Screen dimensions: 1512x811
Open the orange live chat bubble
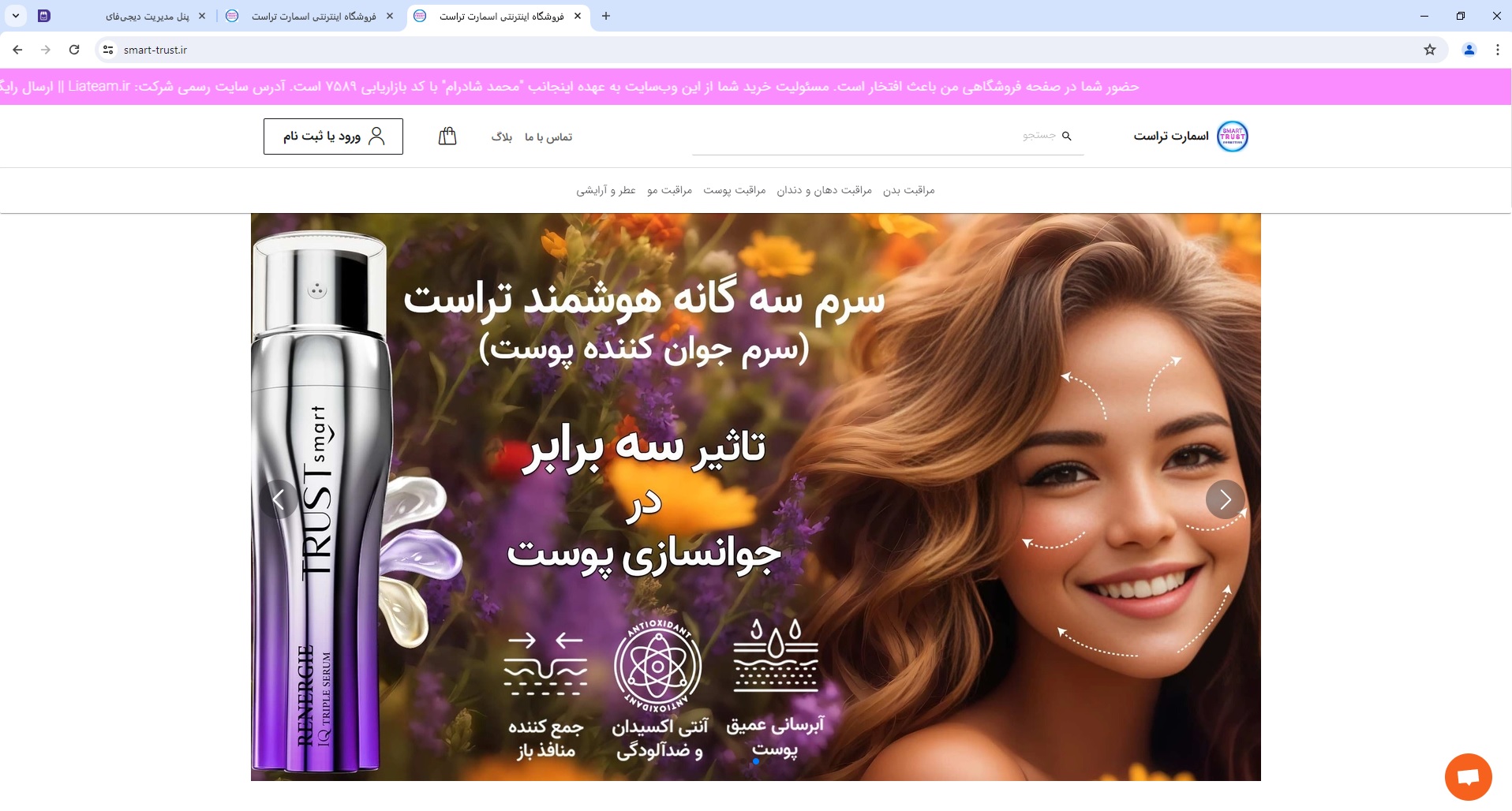[x=1468, y=777]
